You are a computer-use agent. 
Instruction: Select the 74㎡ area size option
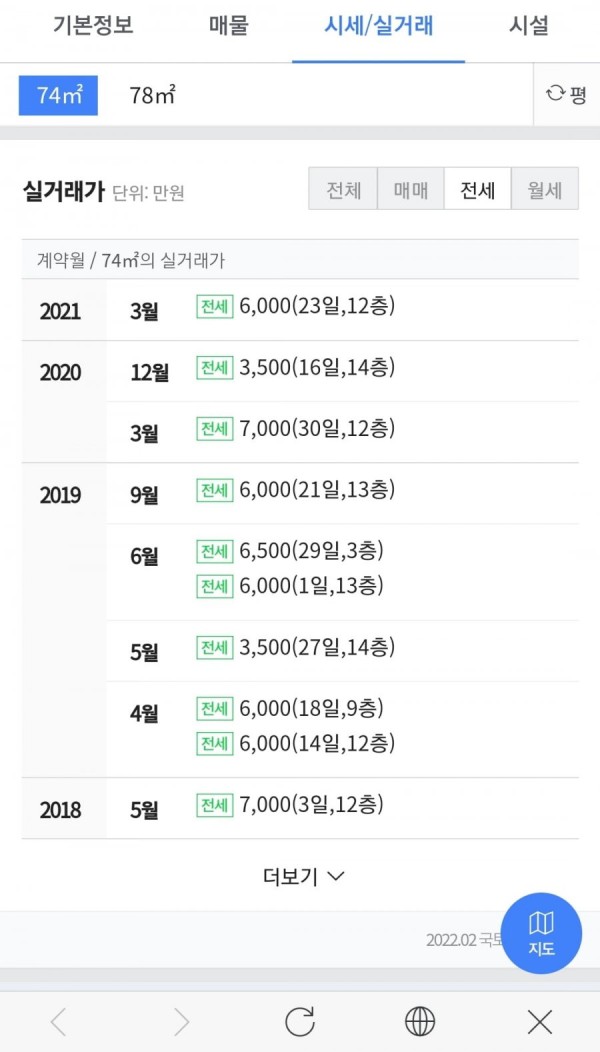click(58, 95)
